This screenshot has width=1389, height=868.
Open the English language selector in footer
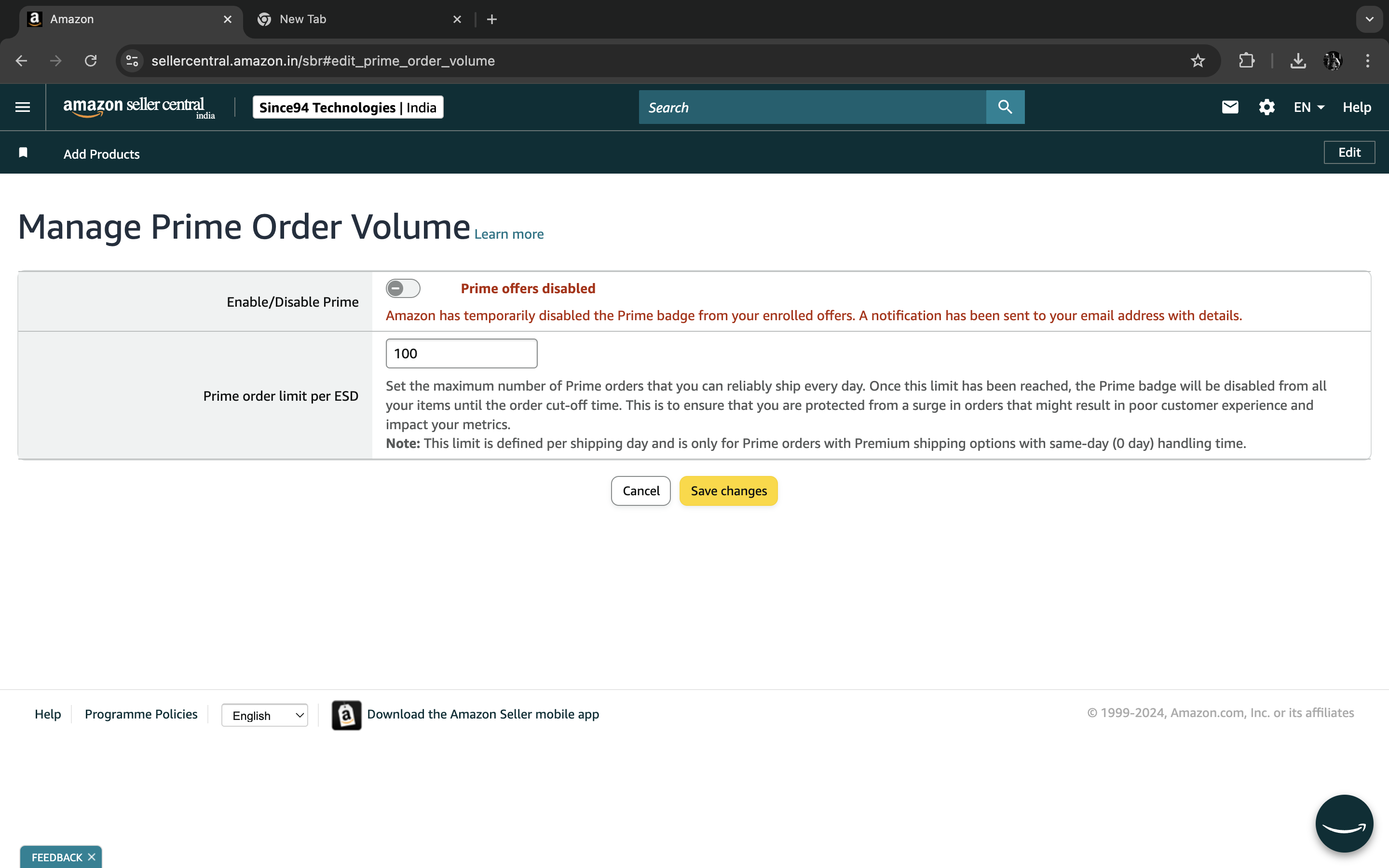pyautogui.click(x=265, y=715)
